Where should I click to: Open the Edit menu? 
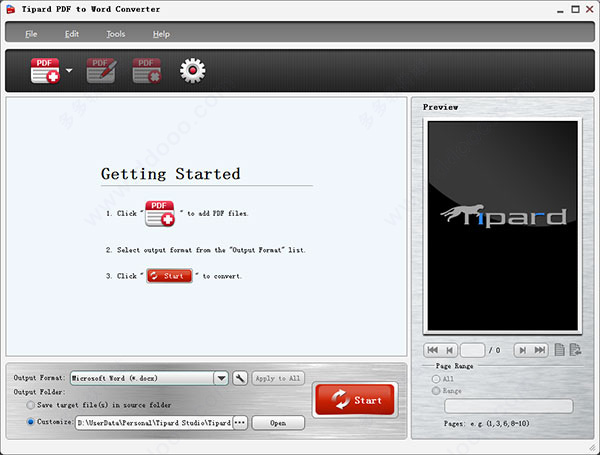(x=72, y=34)
